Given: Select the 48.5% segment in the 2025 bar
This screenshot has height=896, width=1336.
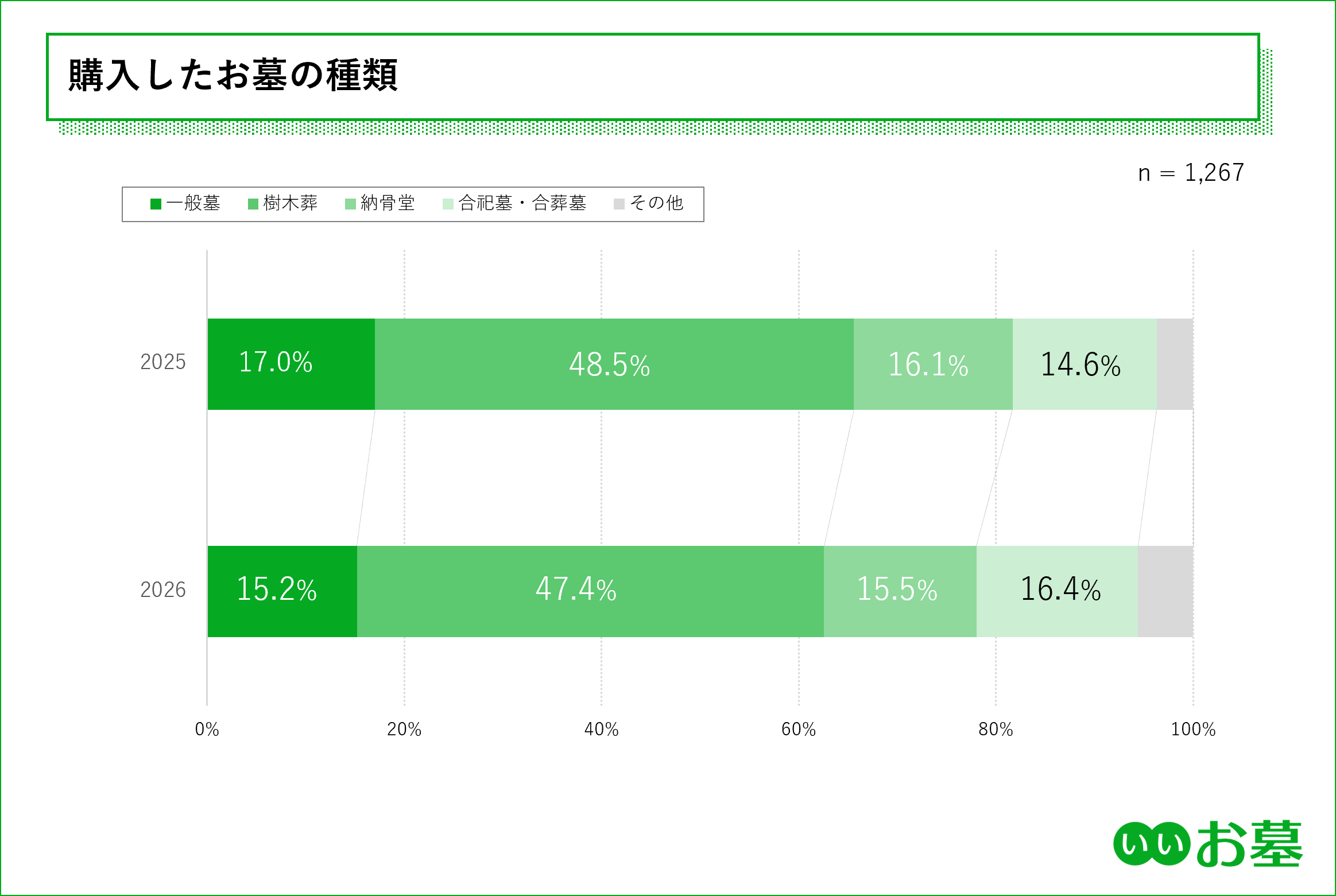Looking at the screenshot, I should (x=614, y=364).
